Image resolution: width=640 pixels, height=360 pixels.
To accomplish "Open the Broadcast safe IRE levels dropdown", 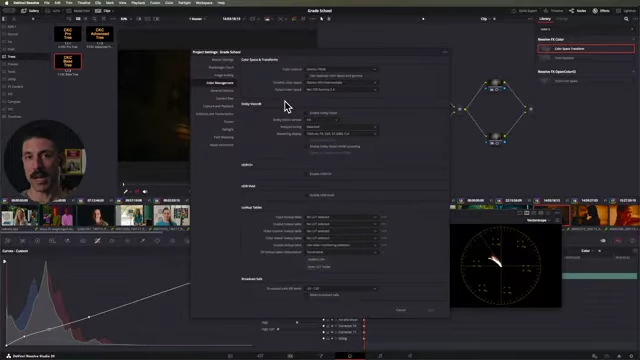I will coord(341,289).
